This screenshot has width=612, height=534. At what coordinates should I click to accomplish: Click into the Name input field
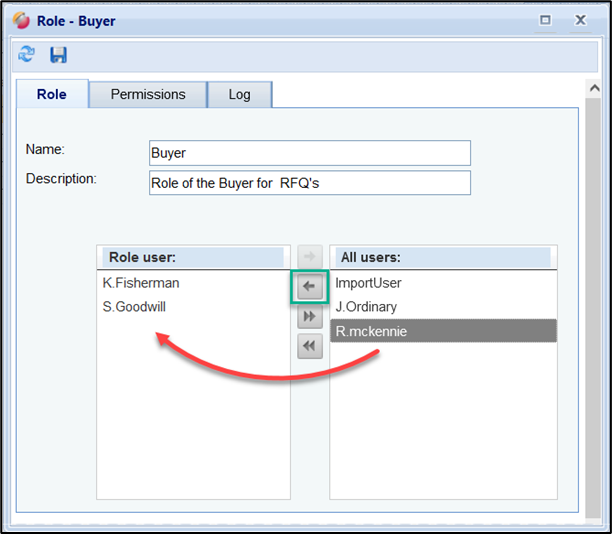309,153
